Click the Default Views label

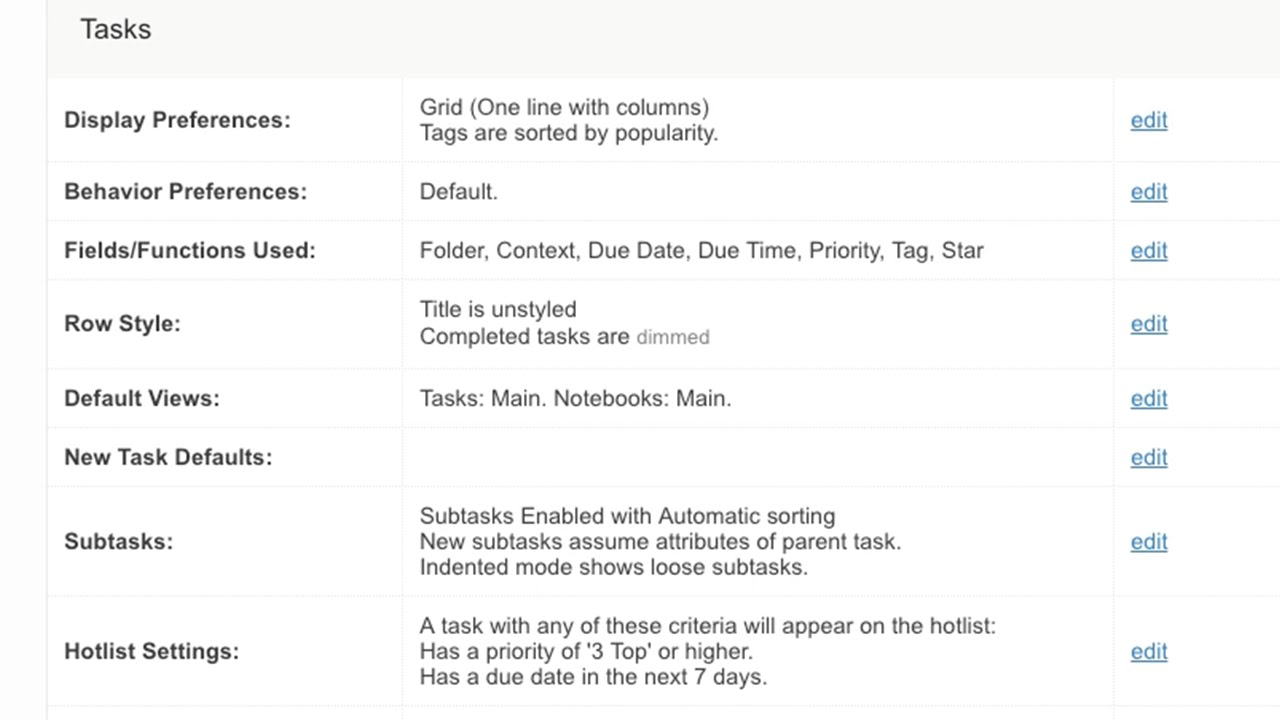pyautogui.click(x=141, y=398)
